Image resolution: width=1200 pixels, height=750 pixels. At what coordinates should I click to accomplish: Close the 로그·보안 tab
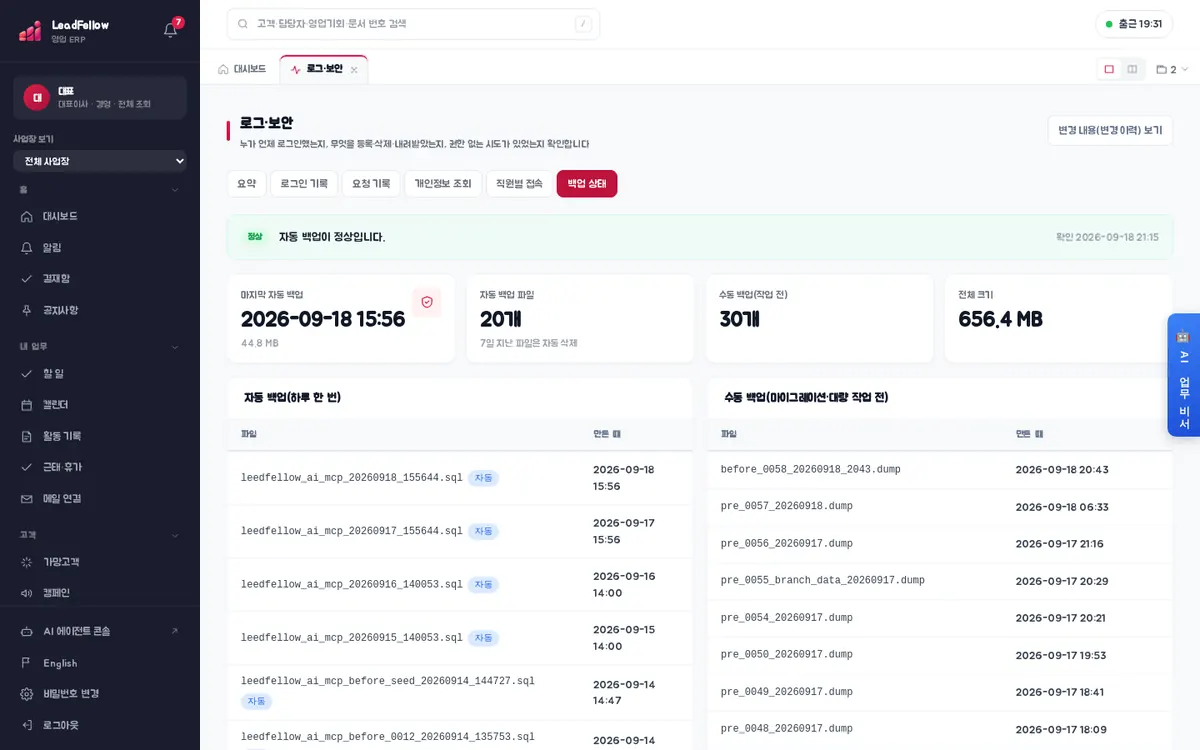coord(354,70)
